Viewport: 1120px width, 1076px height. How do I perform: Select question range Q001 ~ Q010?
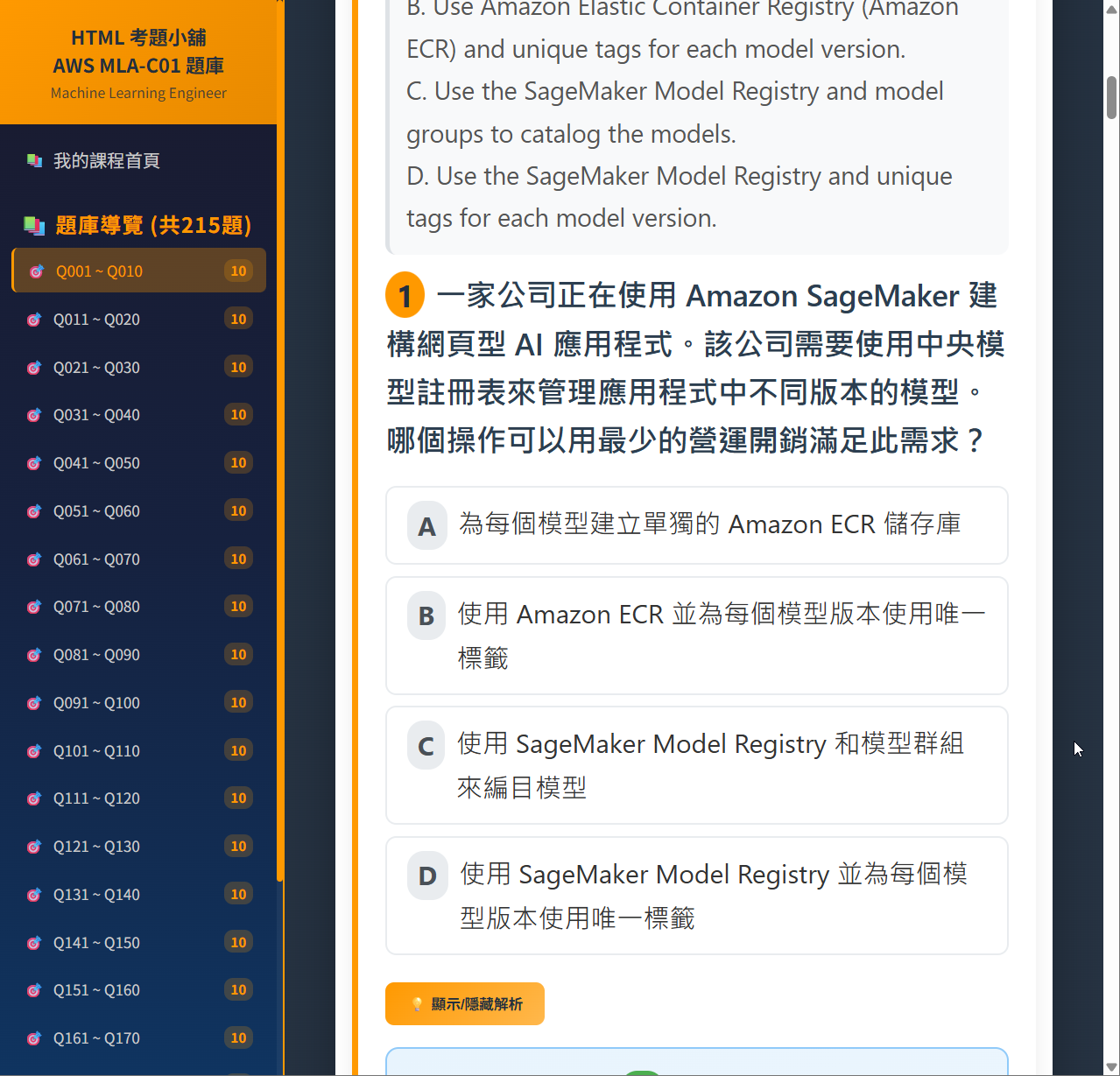138,271
